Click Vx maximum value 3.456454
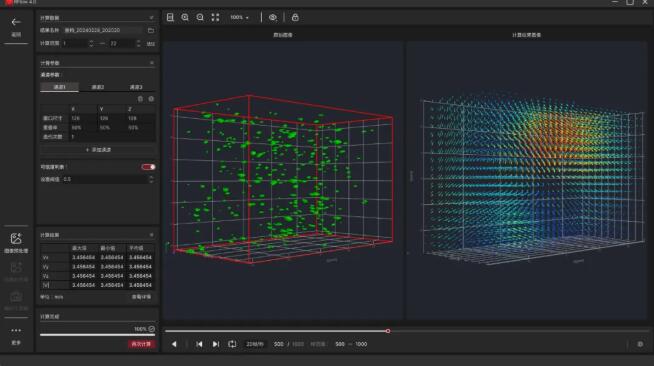Image resolution: width=654 pixels, height=366 pixels. (83, 258)
